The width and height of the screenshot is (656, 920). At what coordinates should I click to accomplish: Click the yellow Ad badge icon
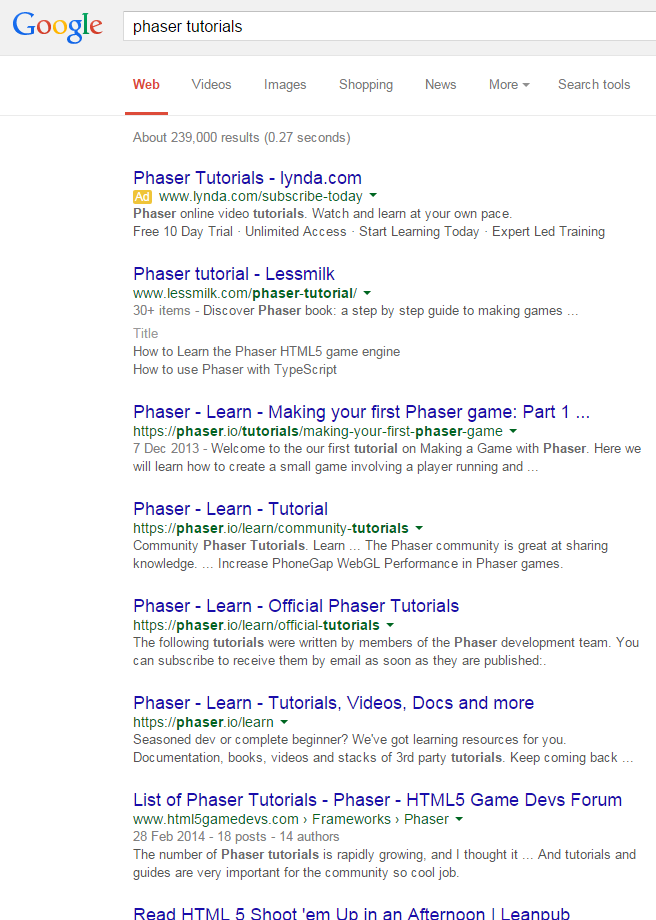tap(143, 197)
